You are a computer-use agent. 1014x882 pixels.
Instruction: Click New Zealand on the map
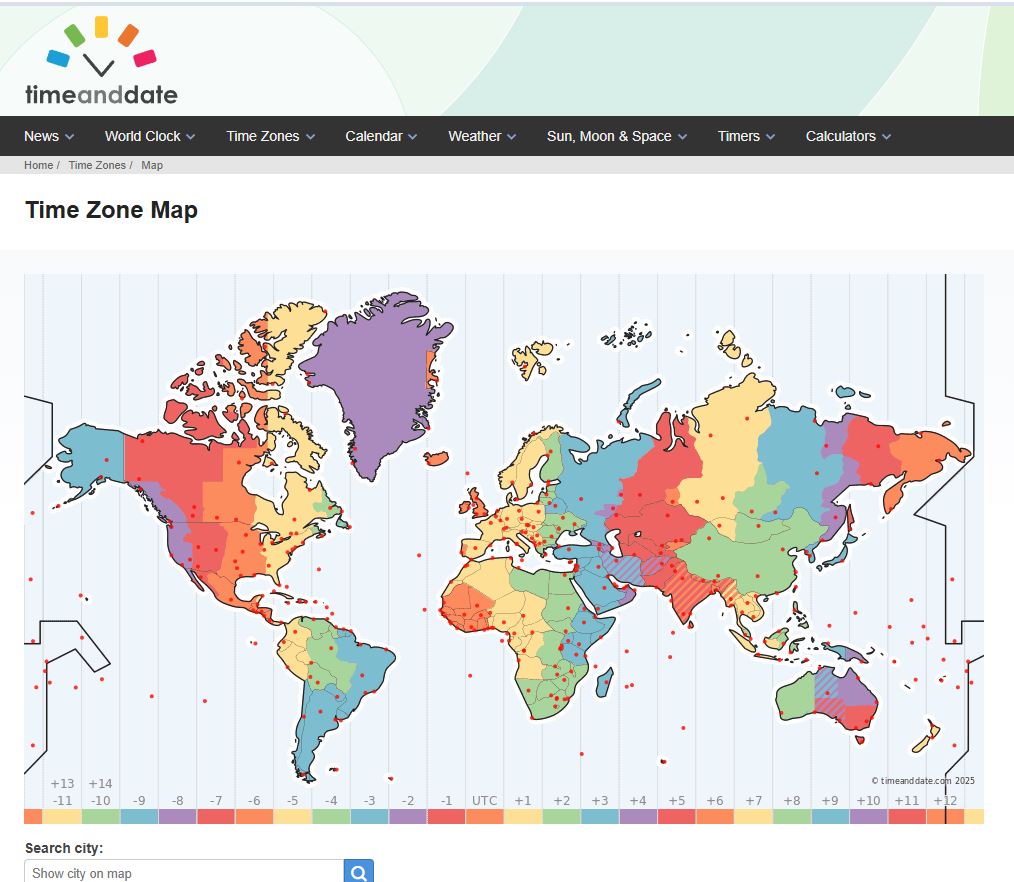tap(927, 737)
